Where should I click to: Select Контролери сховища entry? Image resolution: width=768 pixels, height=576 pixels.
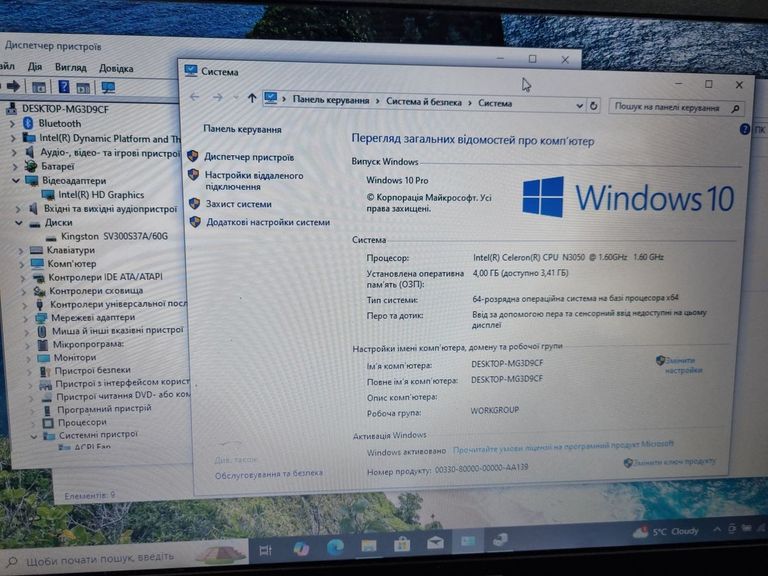[x=96, y=291]
